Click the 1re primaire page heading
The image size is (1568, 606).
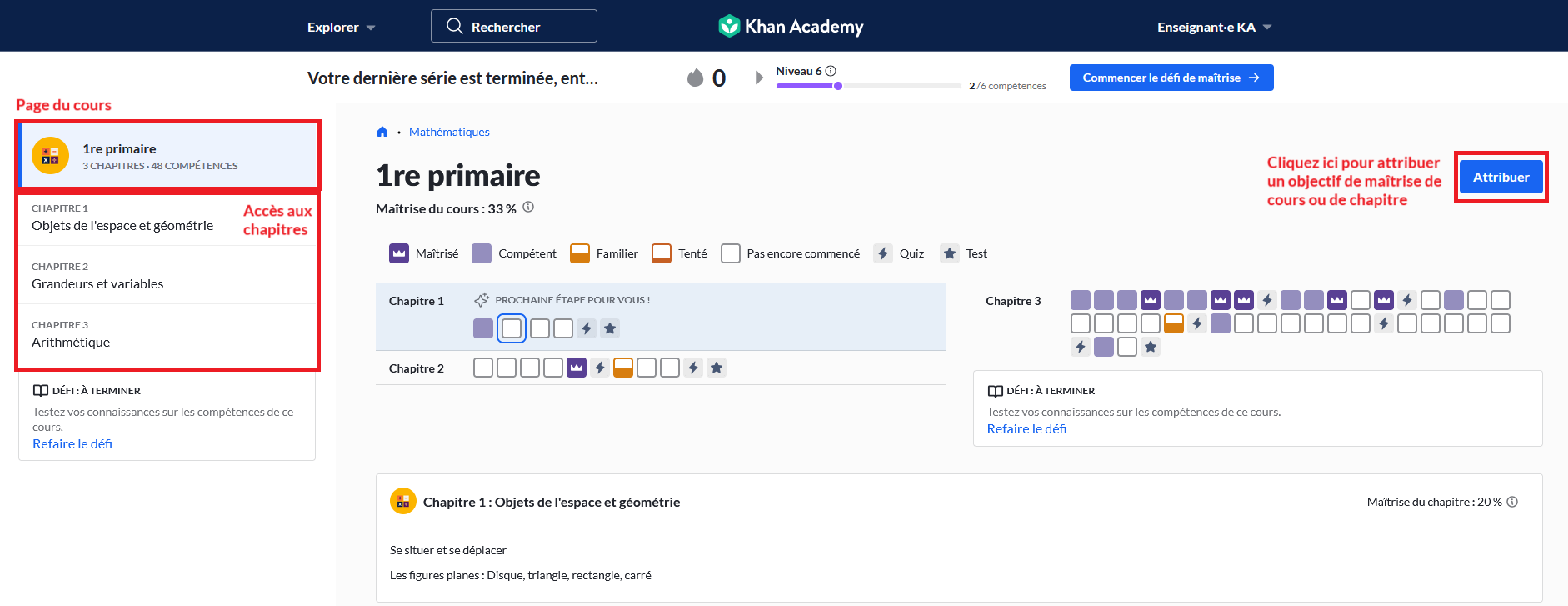[x=458, y=176]
